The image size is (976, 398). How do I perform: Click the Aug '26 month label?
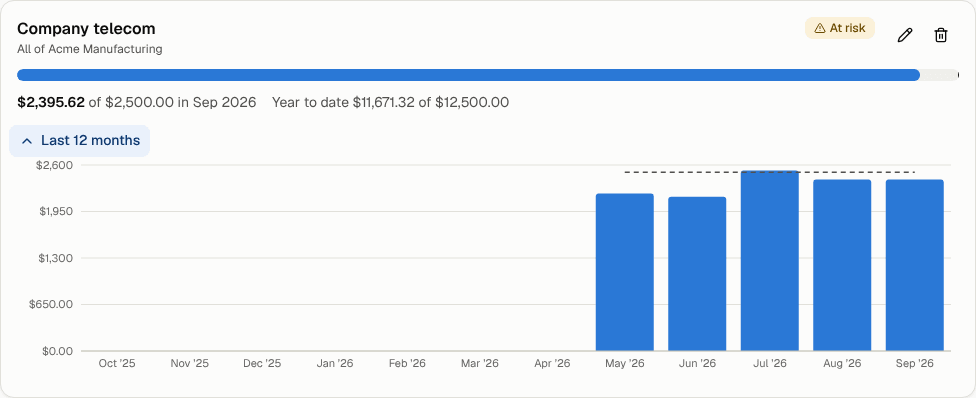point(842,364)
